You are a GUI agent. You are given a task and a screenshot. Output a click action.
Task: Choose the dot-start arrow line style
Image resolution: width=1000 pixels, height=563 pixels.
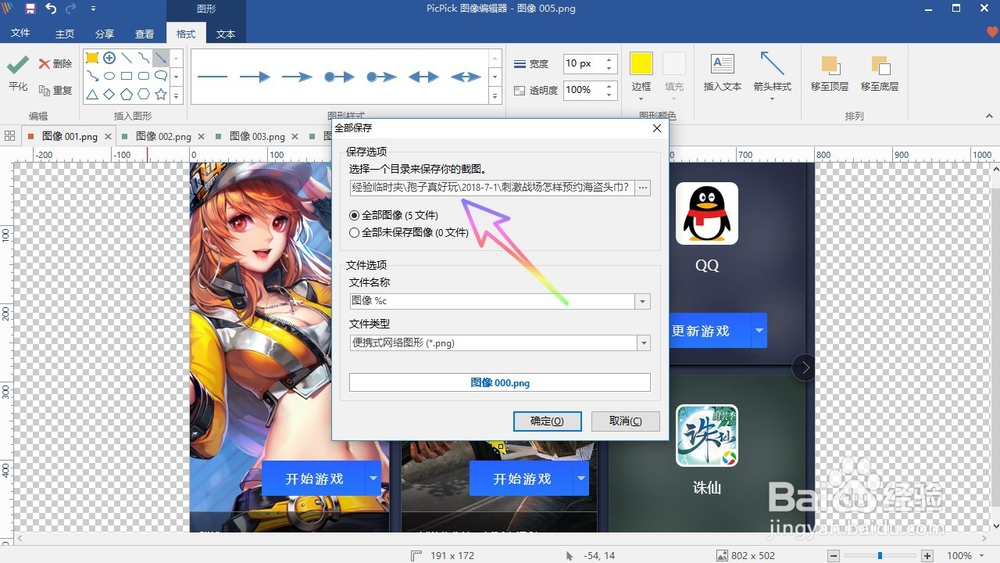[339, 77]
